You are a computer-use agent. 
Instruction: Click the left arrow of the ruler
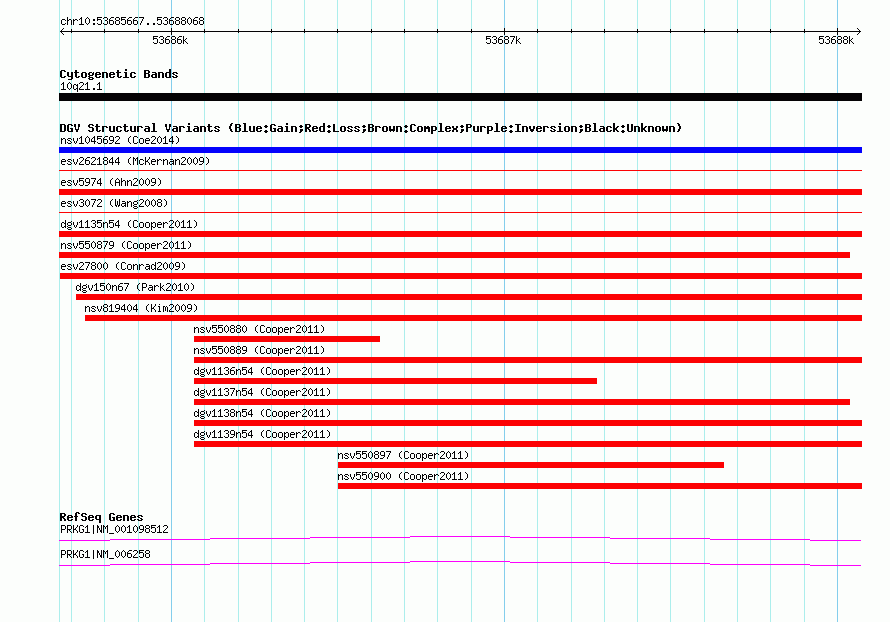click(x=62, y=31)
